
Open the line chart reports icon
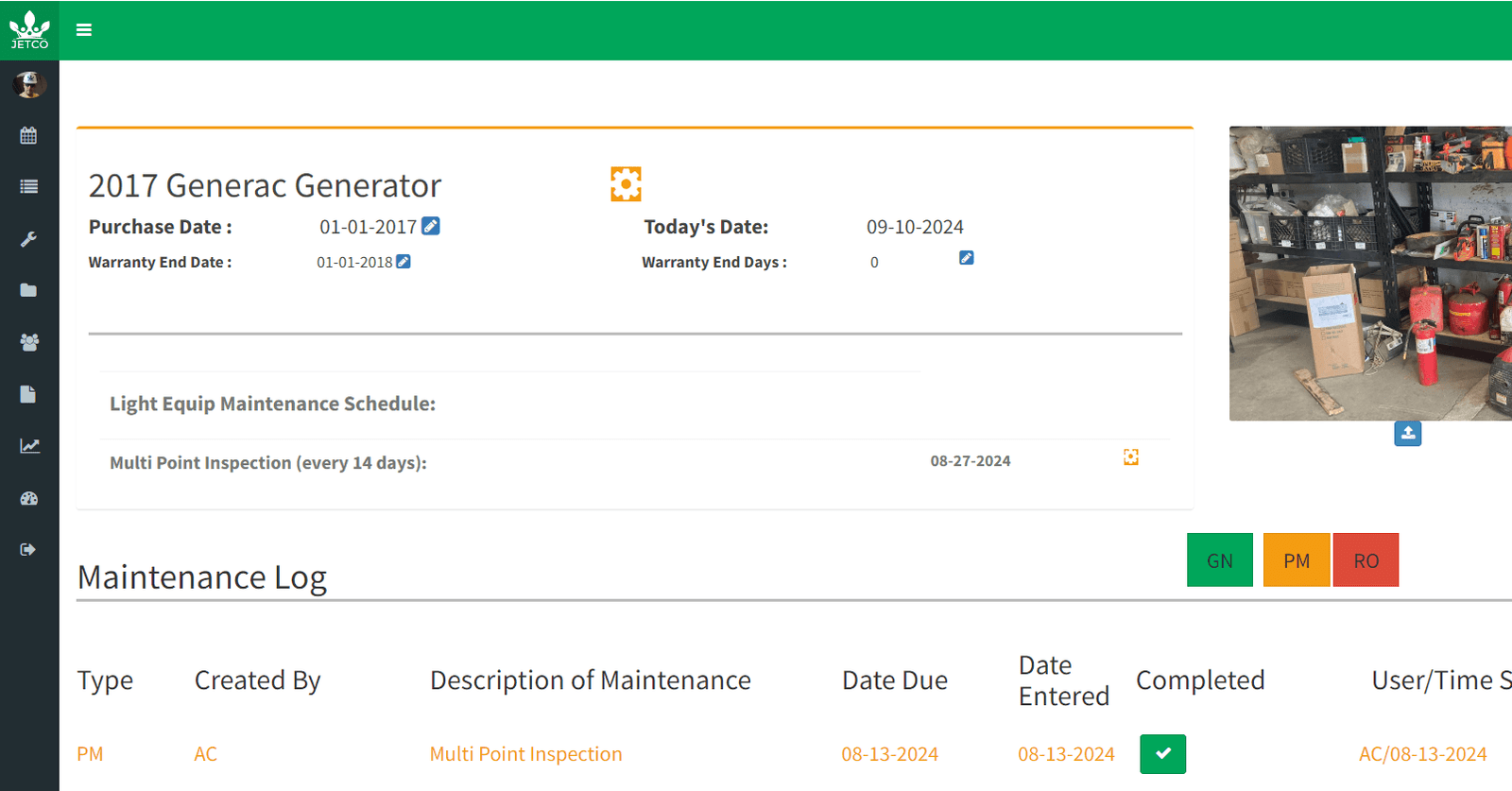(29, 446)
